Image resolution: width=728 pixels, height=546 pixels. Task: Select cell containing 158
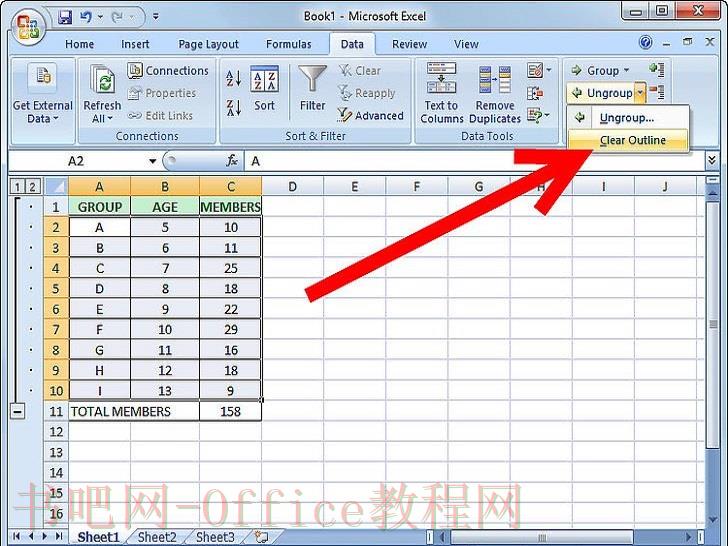pyautogui.click(x=230, y=411)
